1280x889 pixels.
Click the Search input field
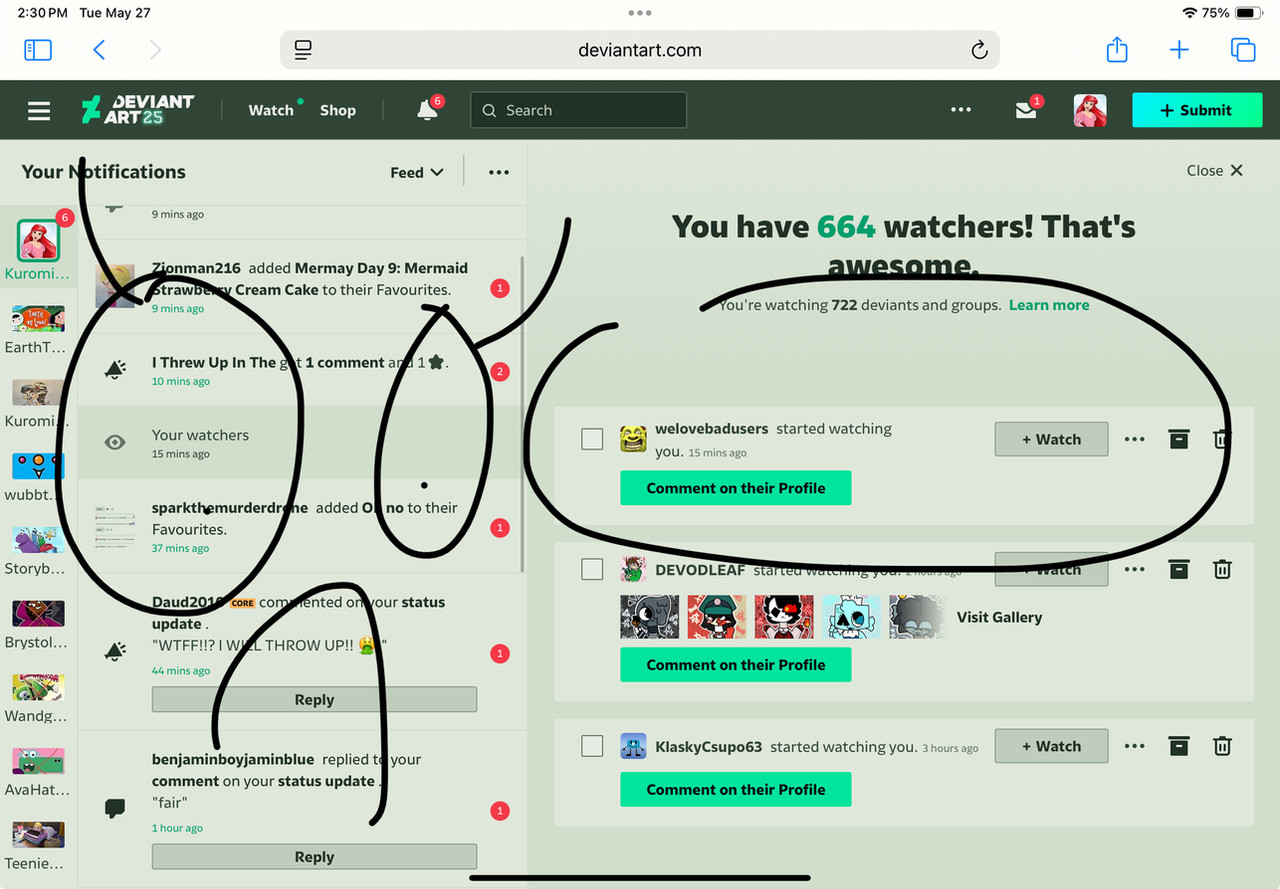click(x=579, y=110)
